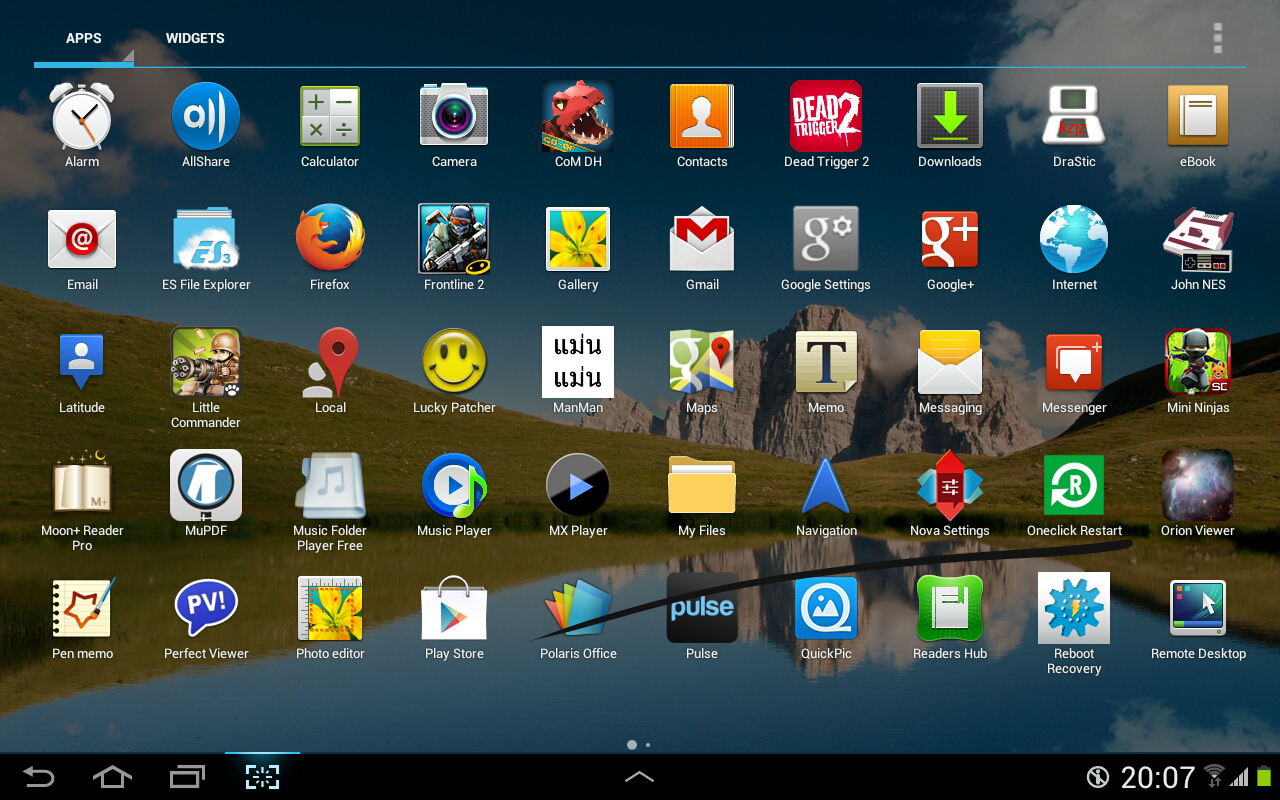The image size is (1280, 800).
Task: Open the Firefox browser
Action: 330,239
